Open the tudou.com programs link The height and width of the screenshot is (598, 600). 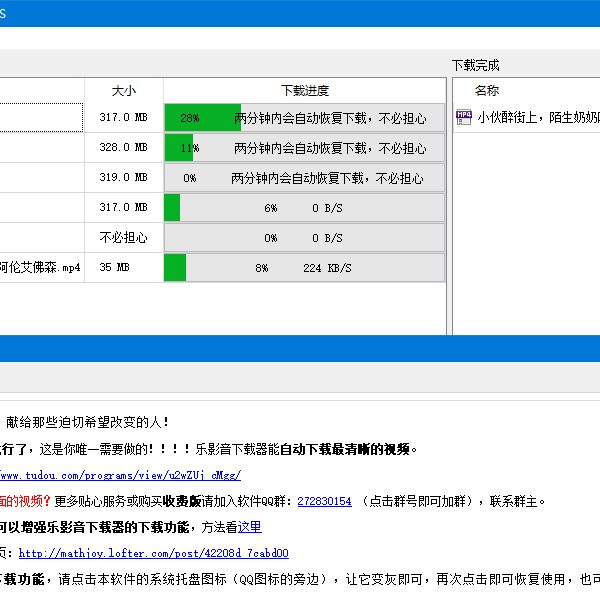coord(120,476)
